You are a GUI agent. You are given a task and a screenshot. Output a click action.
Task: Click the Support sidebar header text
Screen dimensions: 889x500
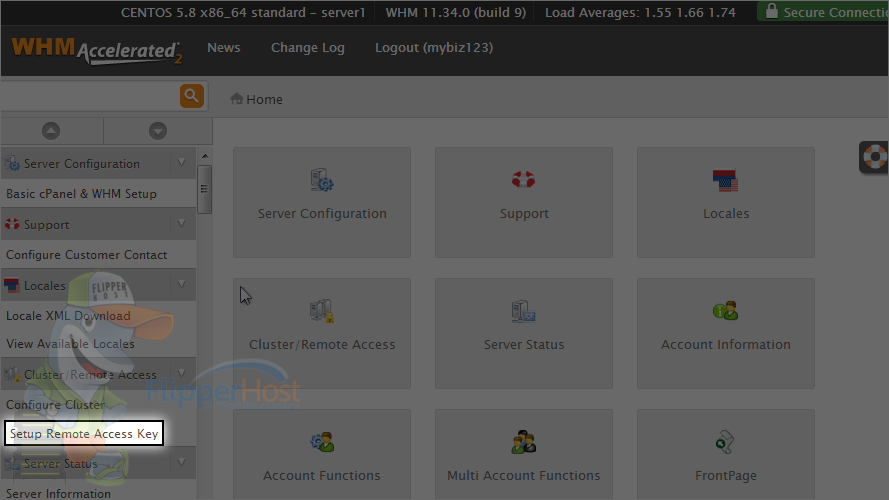[46, 224]
